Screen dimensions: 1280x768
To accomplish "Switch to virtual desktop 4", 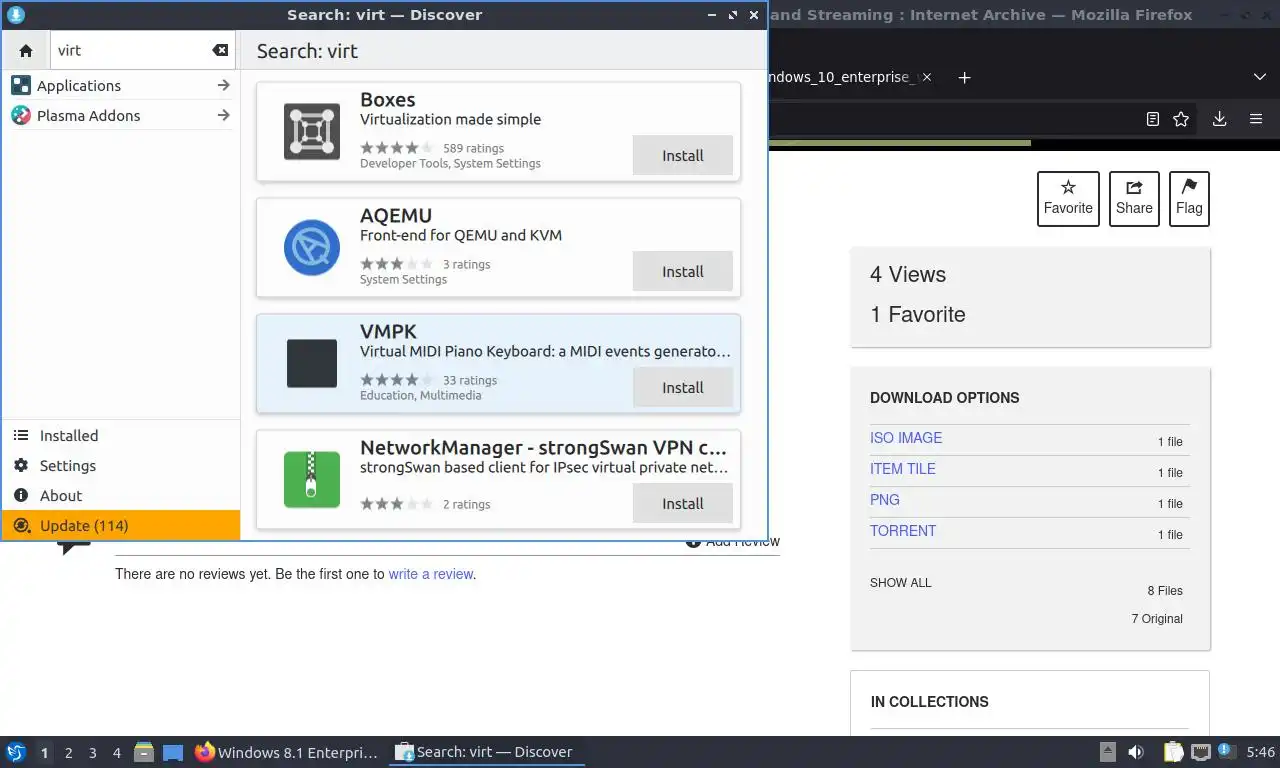I will 116,753.
